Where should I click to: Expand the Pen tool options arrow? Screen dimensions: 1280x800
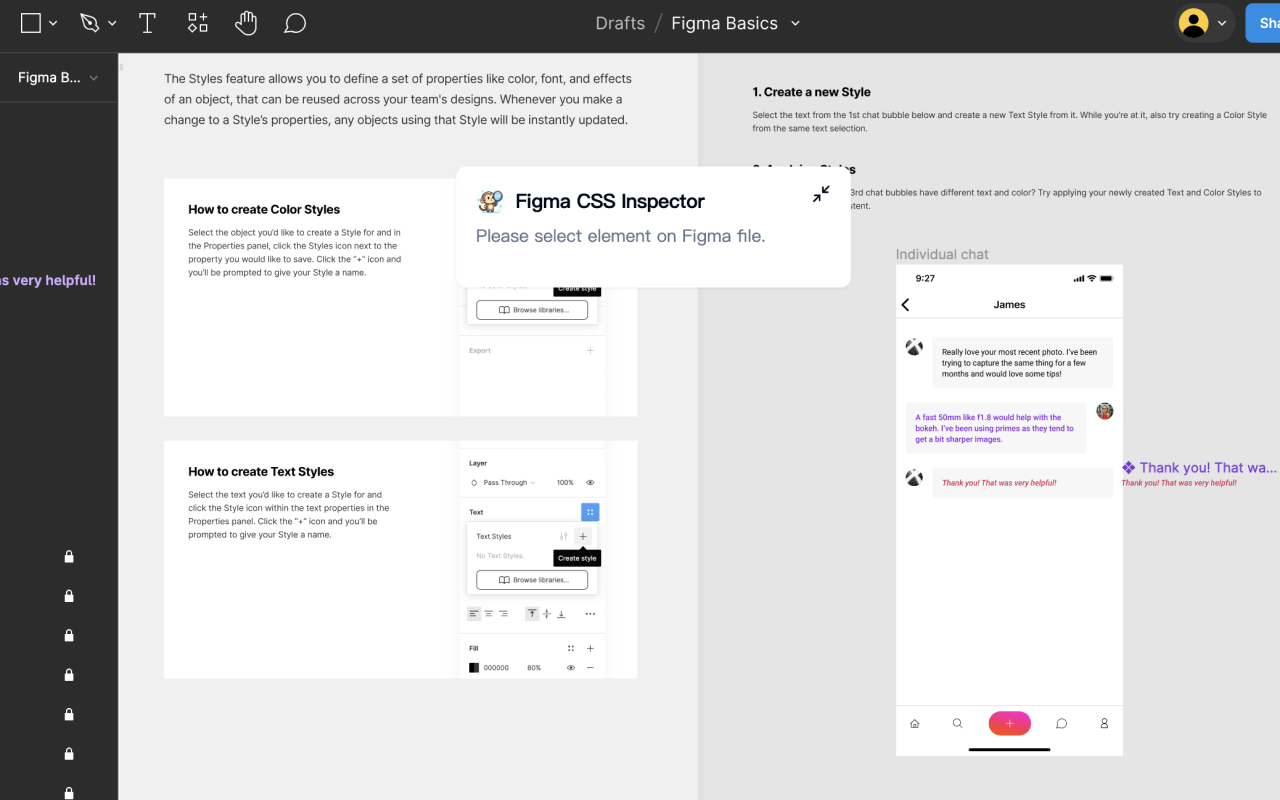[x=112, y=23]
